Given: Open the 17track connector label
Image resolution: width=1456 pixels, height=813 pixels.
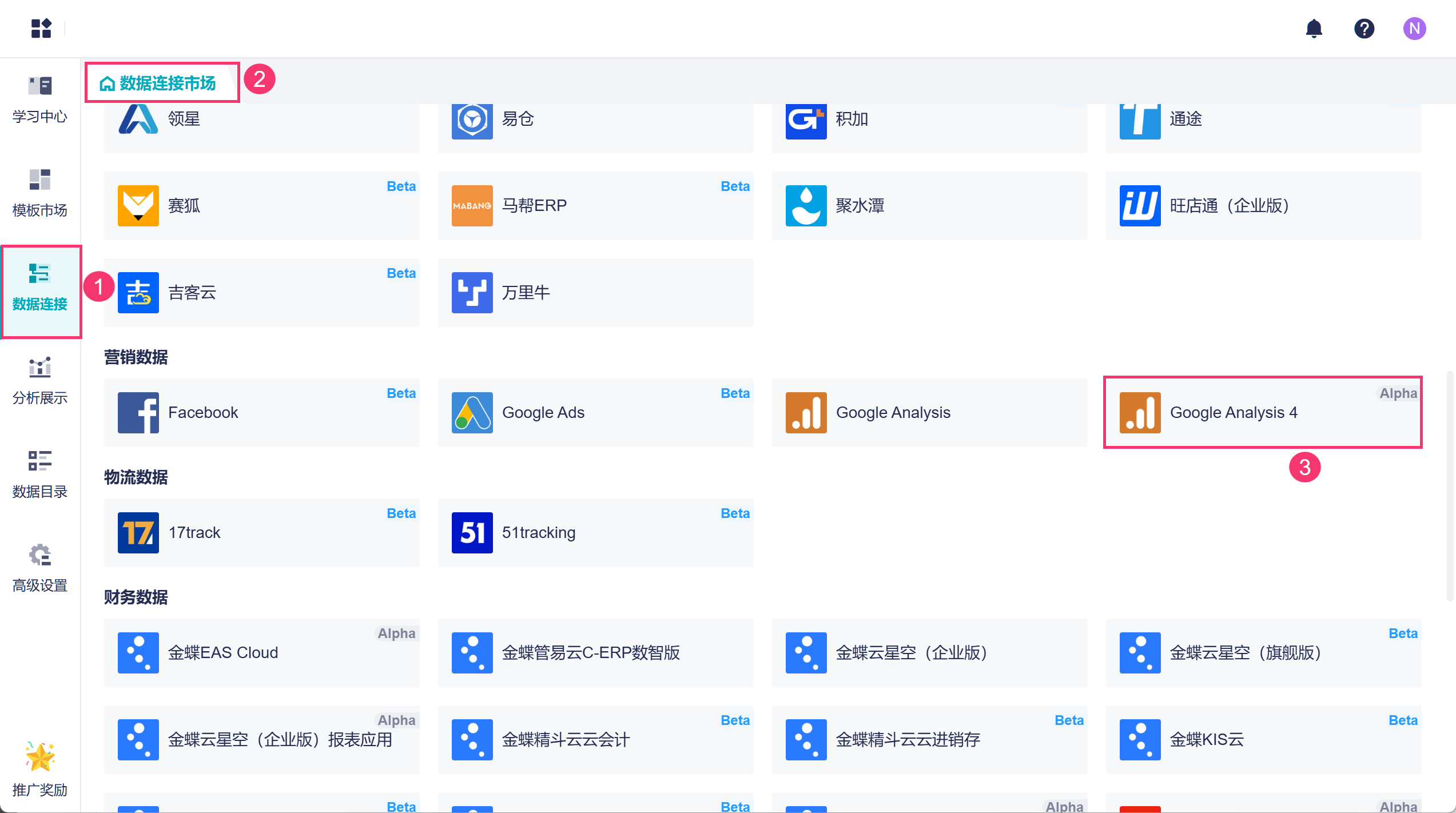Looking at the screenshot, I should pyautogui.click(x=194, y=533).
